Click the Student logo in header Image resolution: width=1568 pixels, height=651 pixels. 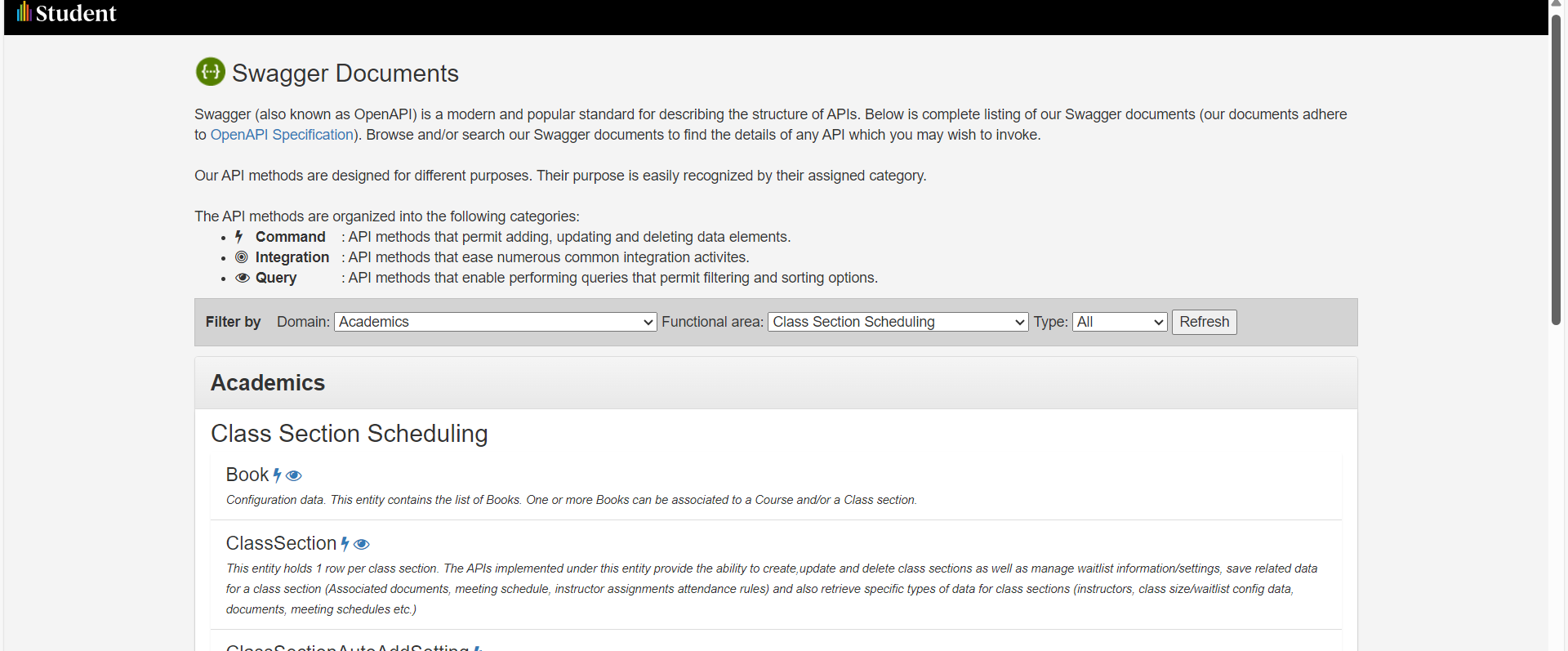tap(66, 13)
